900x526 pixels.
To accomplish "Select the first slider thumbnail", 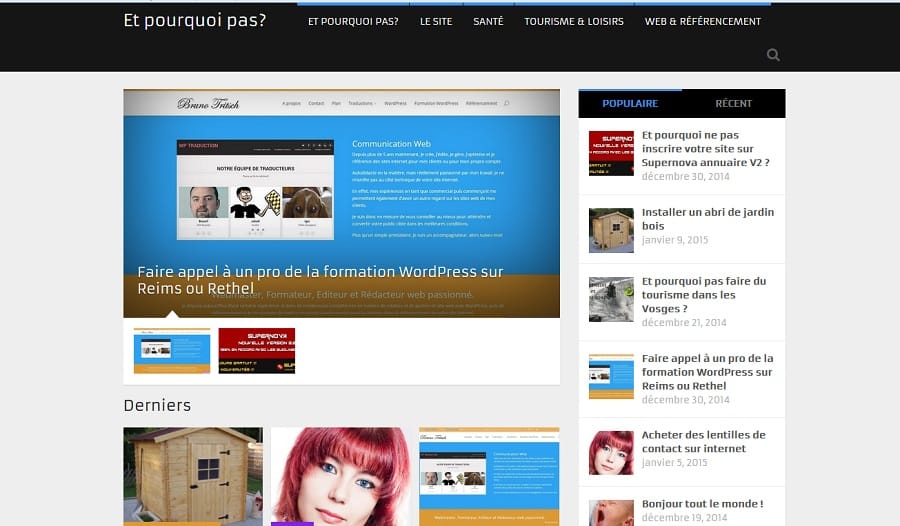I will 172,350.
